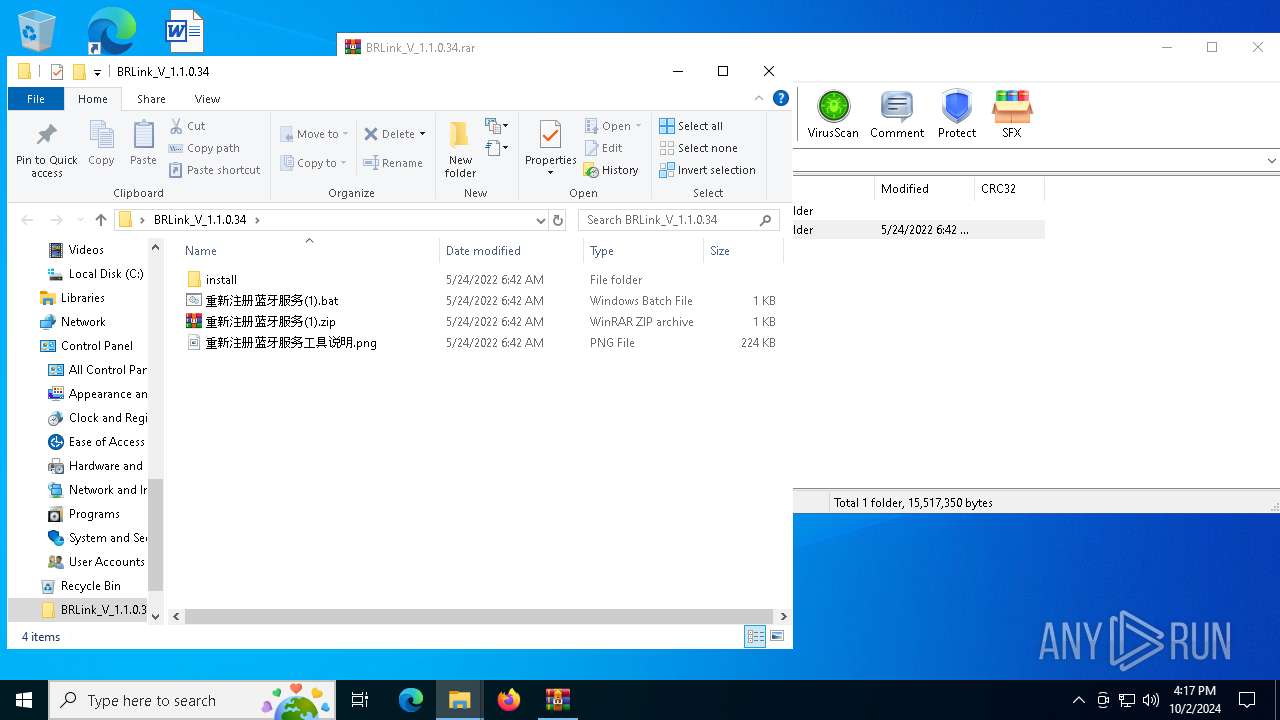Click Invert selection
The height and width of the screenshot is (720, 1280).
707,170
